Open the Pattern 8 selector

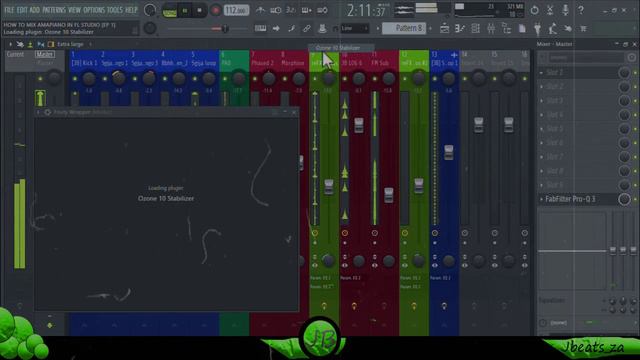point(404,28)
